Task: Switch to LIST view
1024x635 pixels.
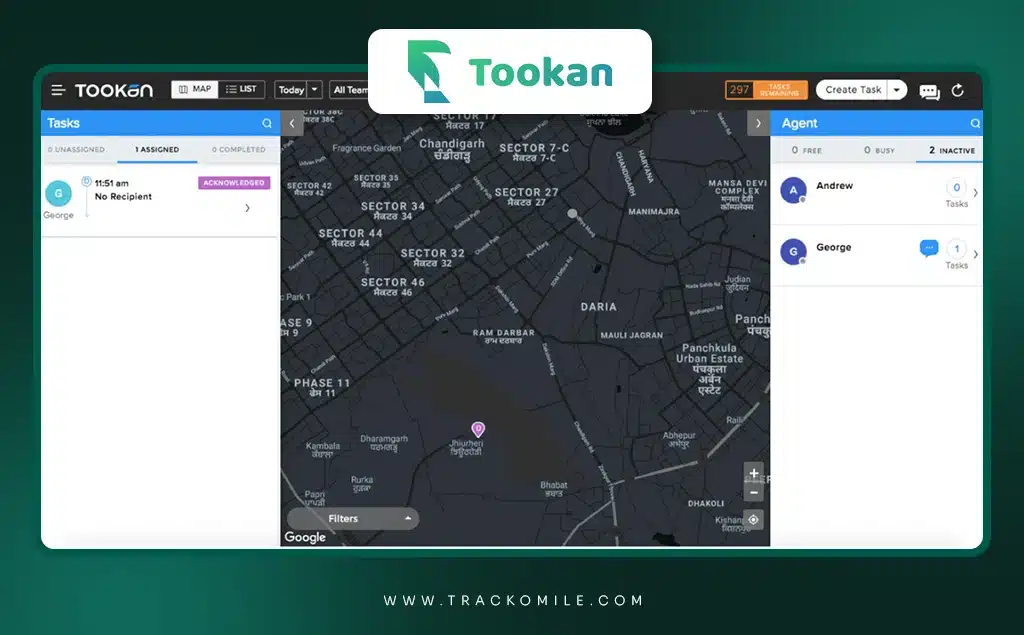Action: [241, 89]
